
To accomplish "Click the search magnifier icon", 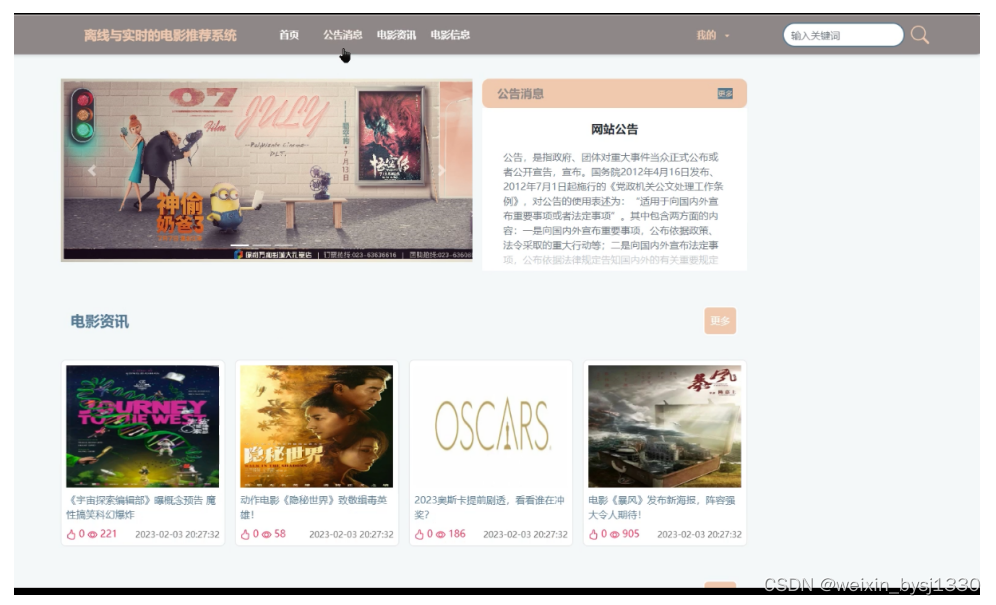I will pyautogui.click(x=920, y=35).
